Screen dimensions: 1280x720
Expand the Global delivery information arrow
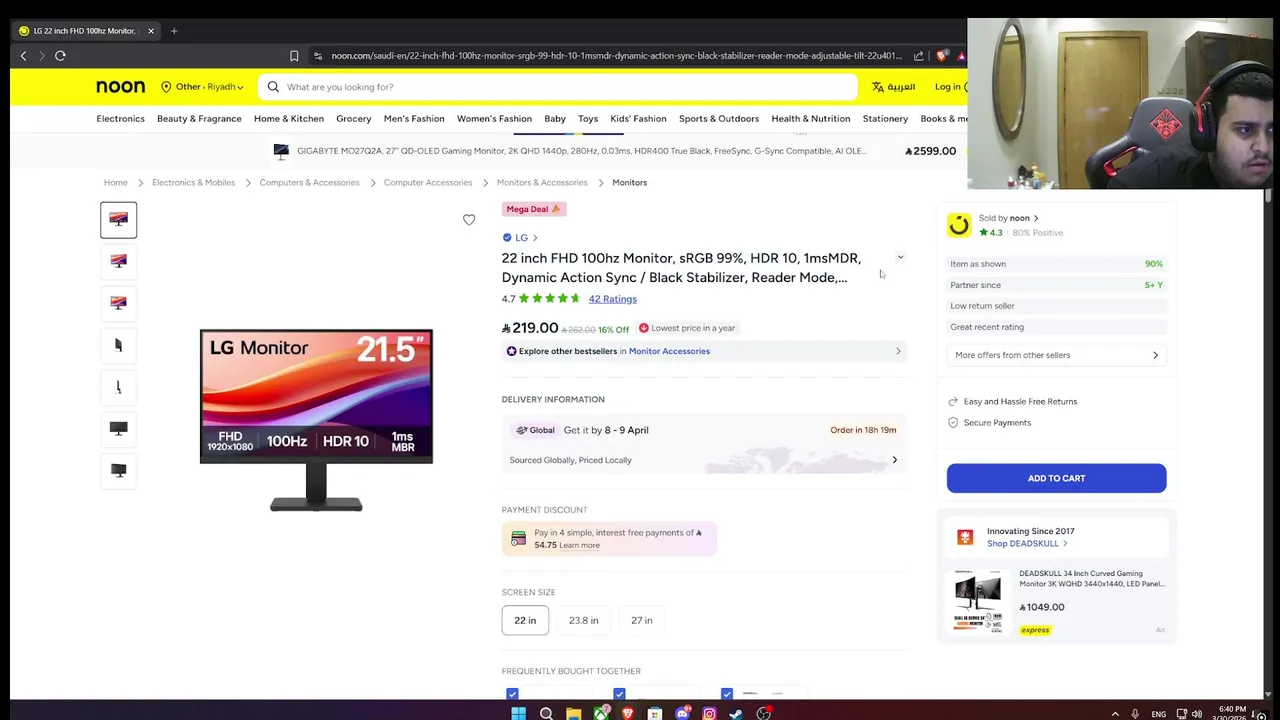pos(894,460)
